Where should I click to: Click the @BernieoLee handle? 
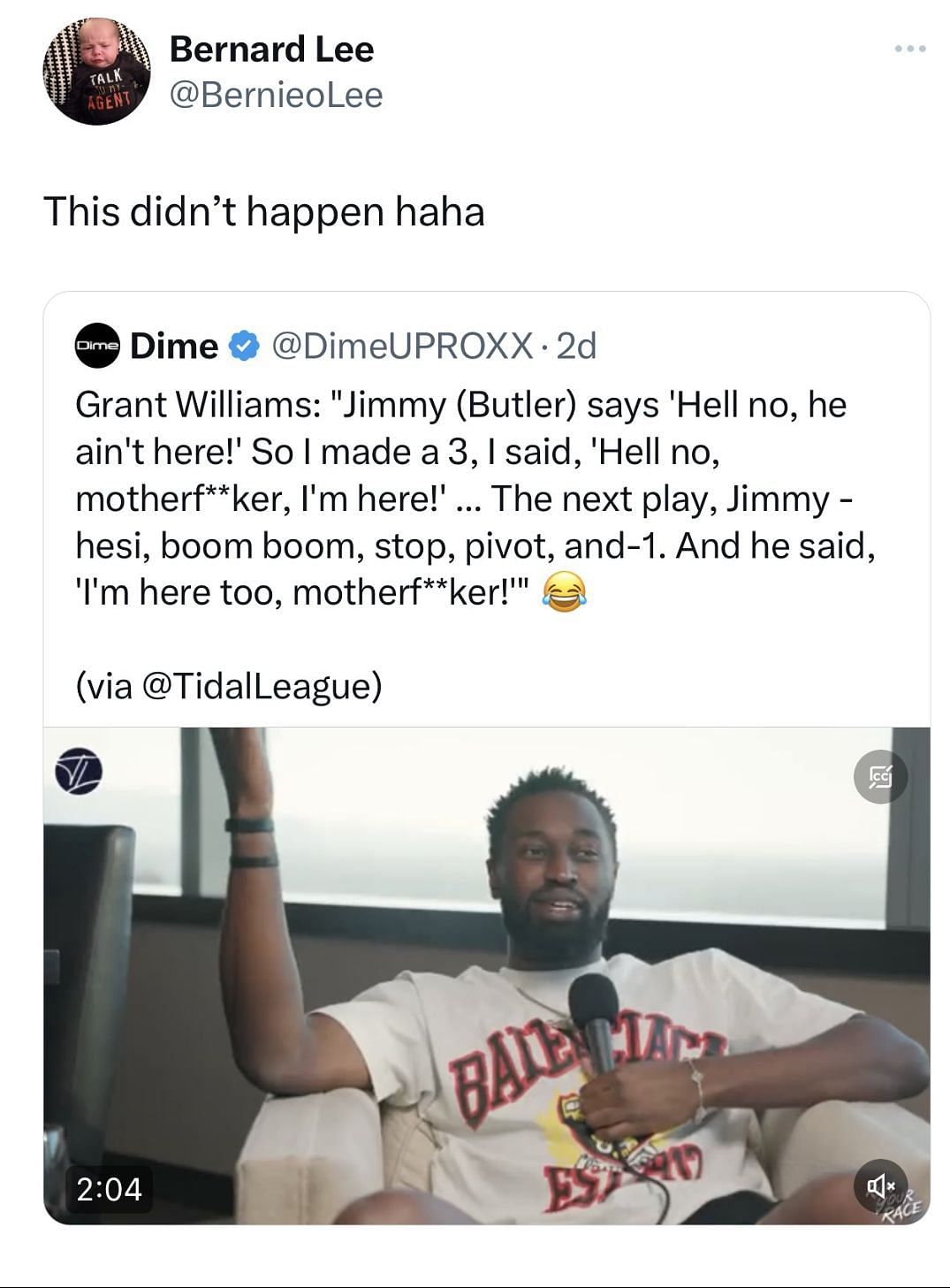276,95
